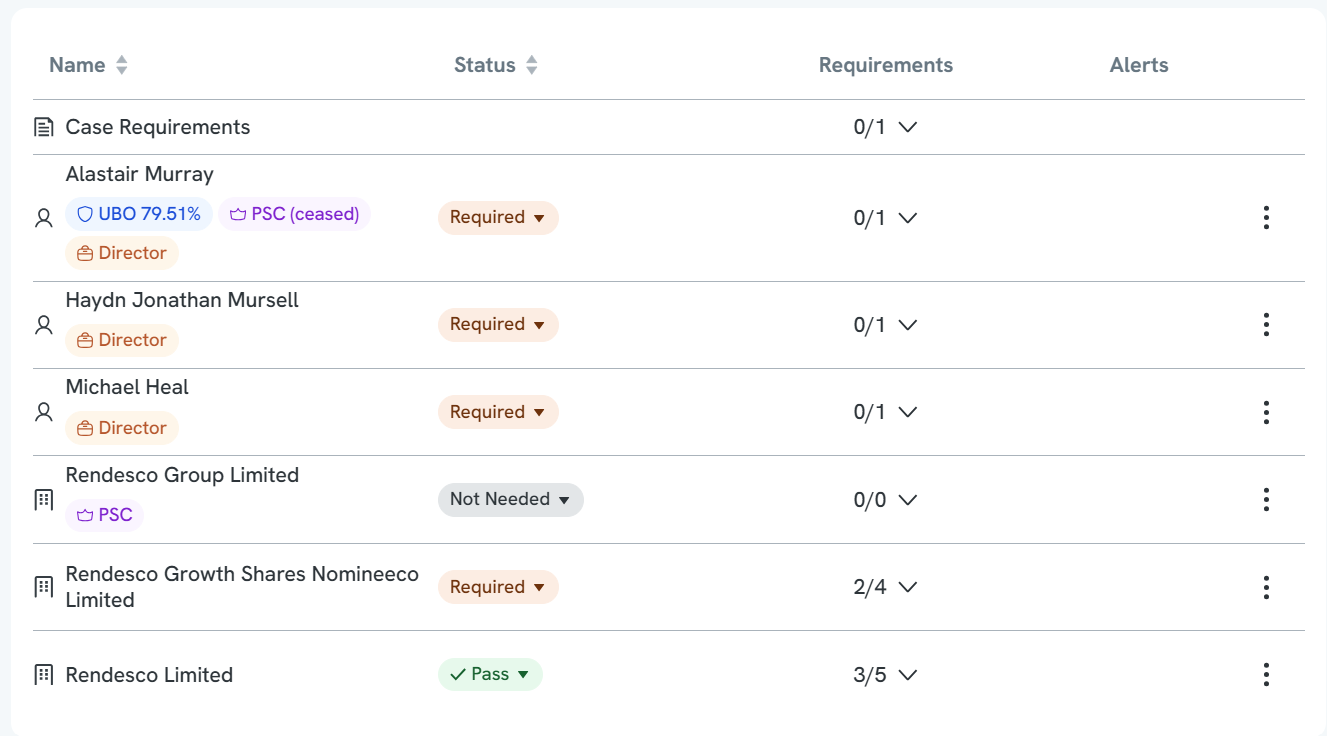Open the Not Needed status dropdown

click(510, 500)
